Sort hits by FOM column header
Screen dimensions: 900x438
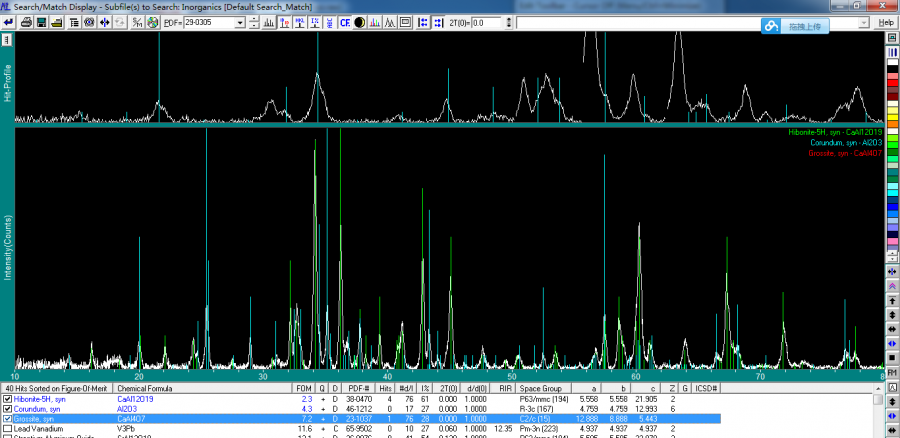(303, 388)
